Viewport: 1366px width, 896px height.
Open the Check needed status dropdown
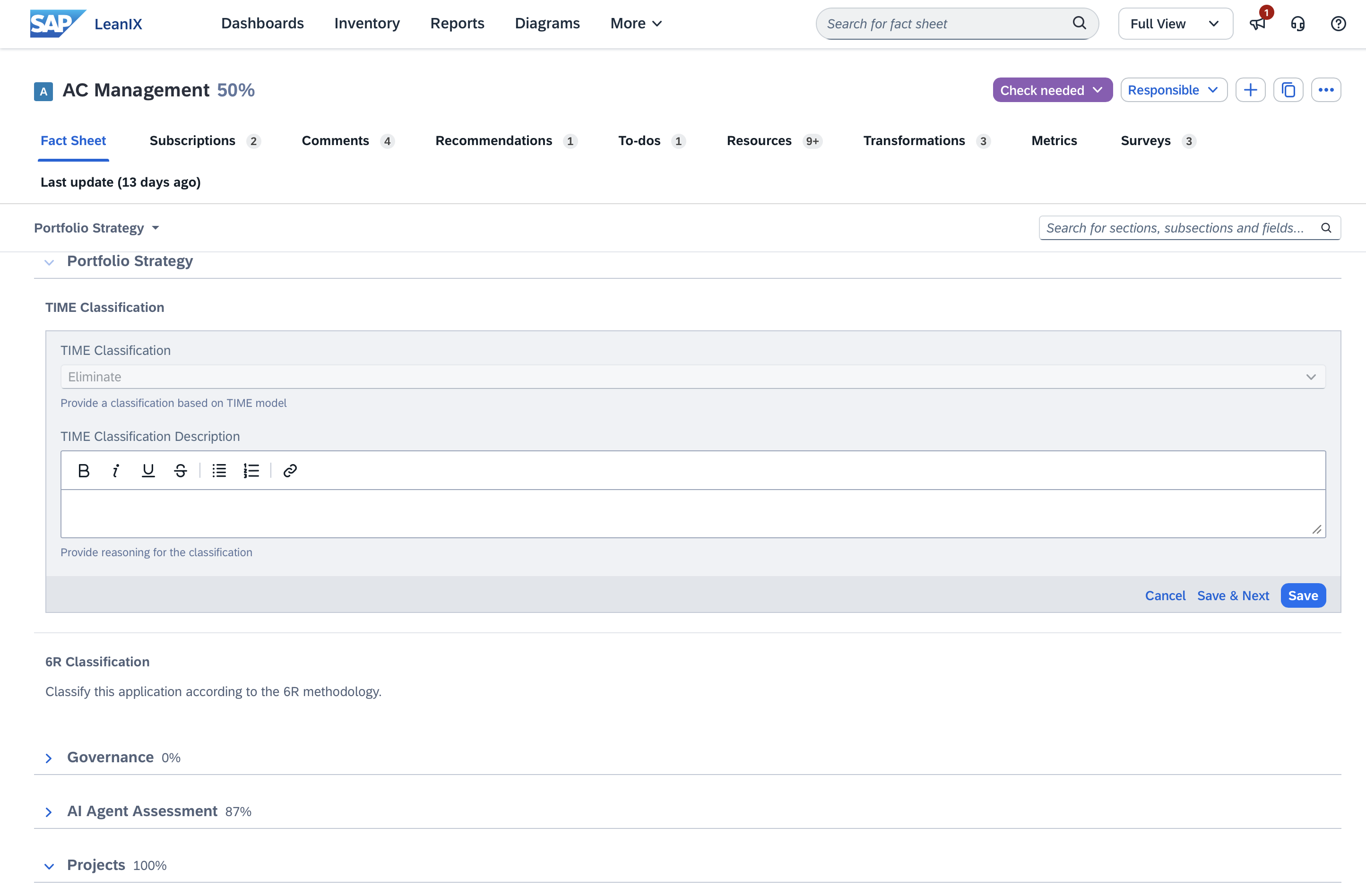coord(1052,90)
